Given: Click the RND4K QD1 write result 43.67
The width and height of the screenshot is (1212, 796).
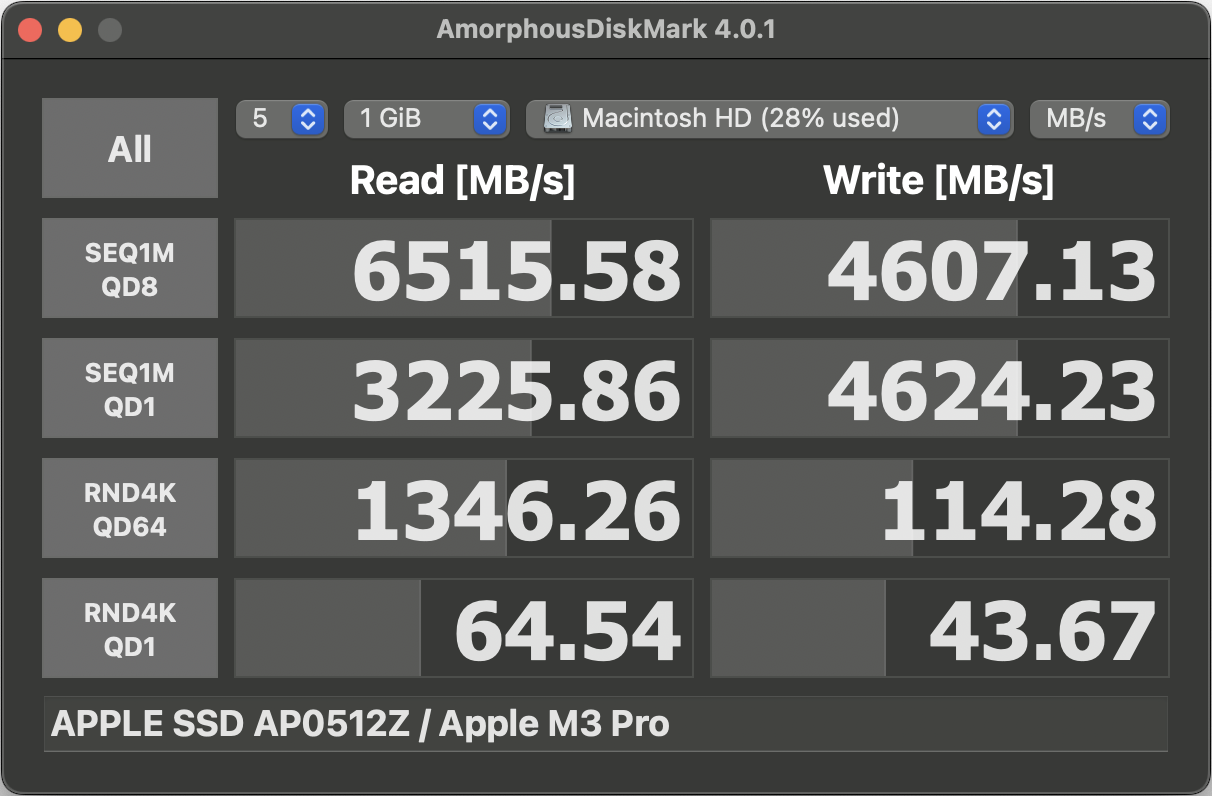Looking at the screenshot, I should pyautogui.click(x=940, y=628).
